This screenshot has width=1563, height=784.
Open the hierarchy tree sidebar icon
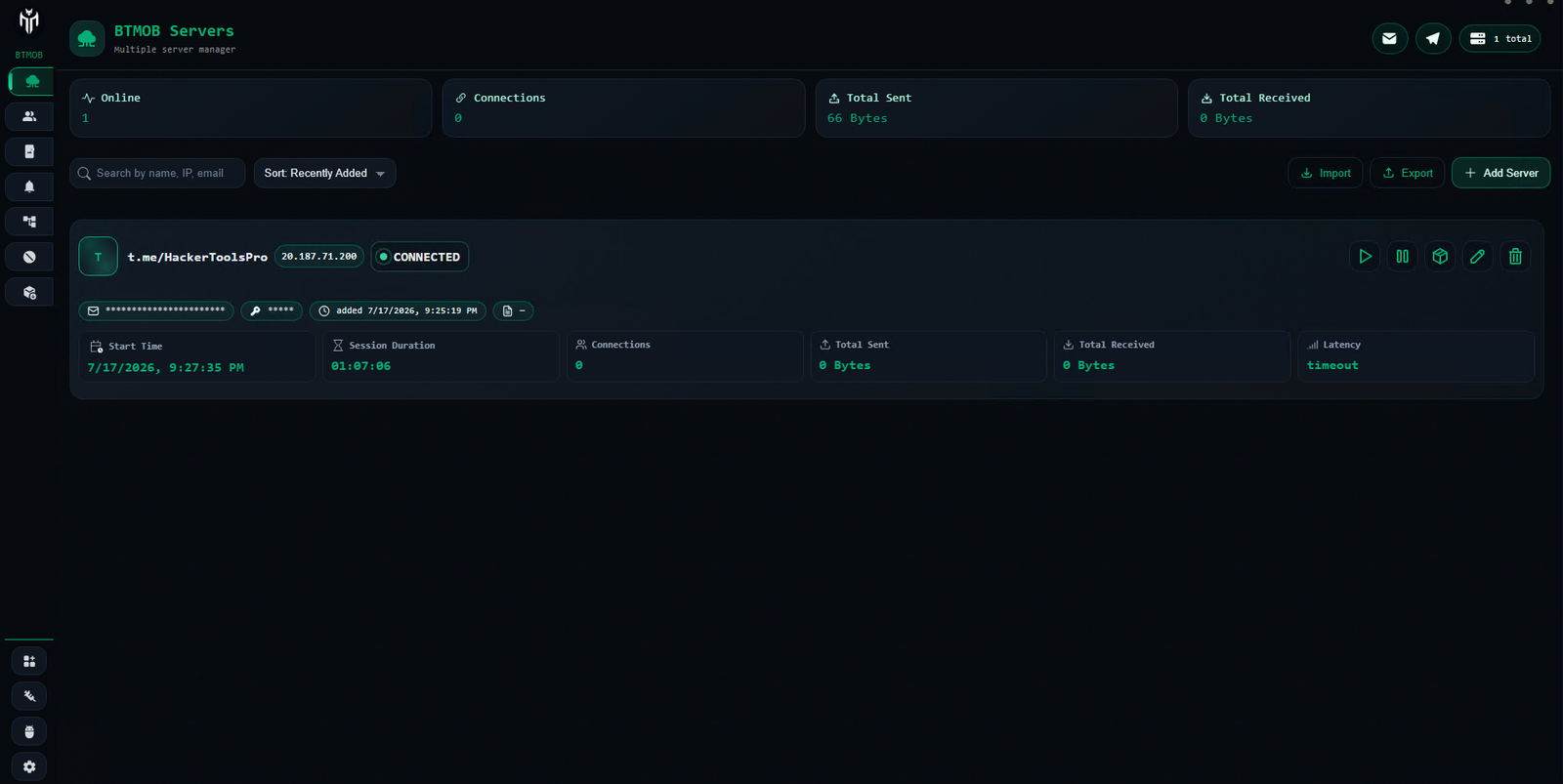click(x=29, y=222)
